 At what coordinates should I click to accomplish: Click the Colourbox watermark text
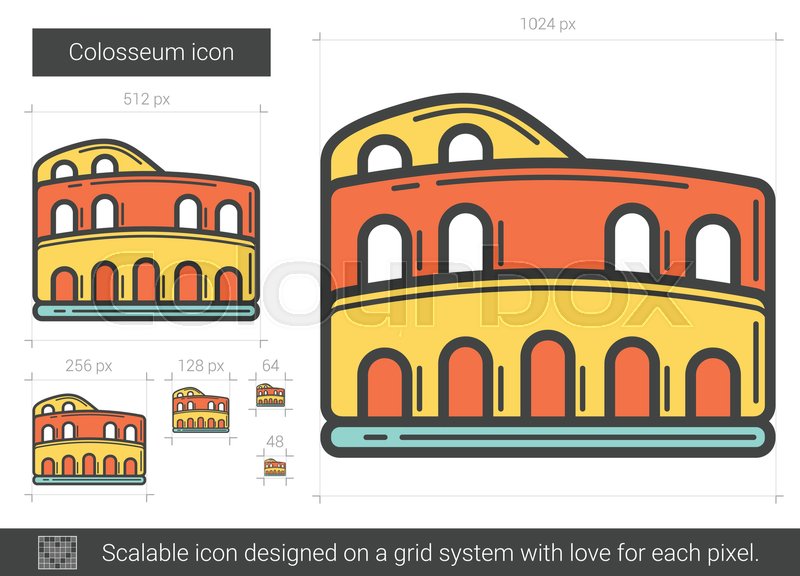point(400,290)
